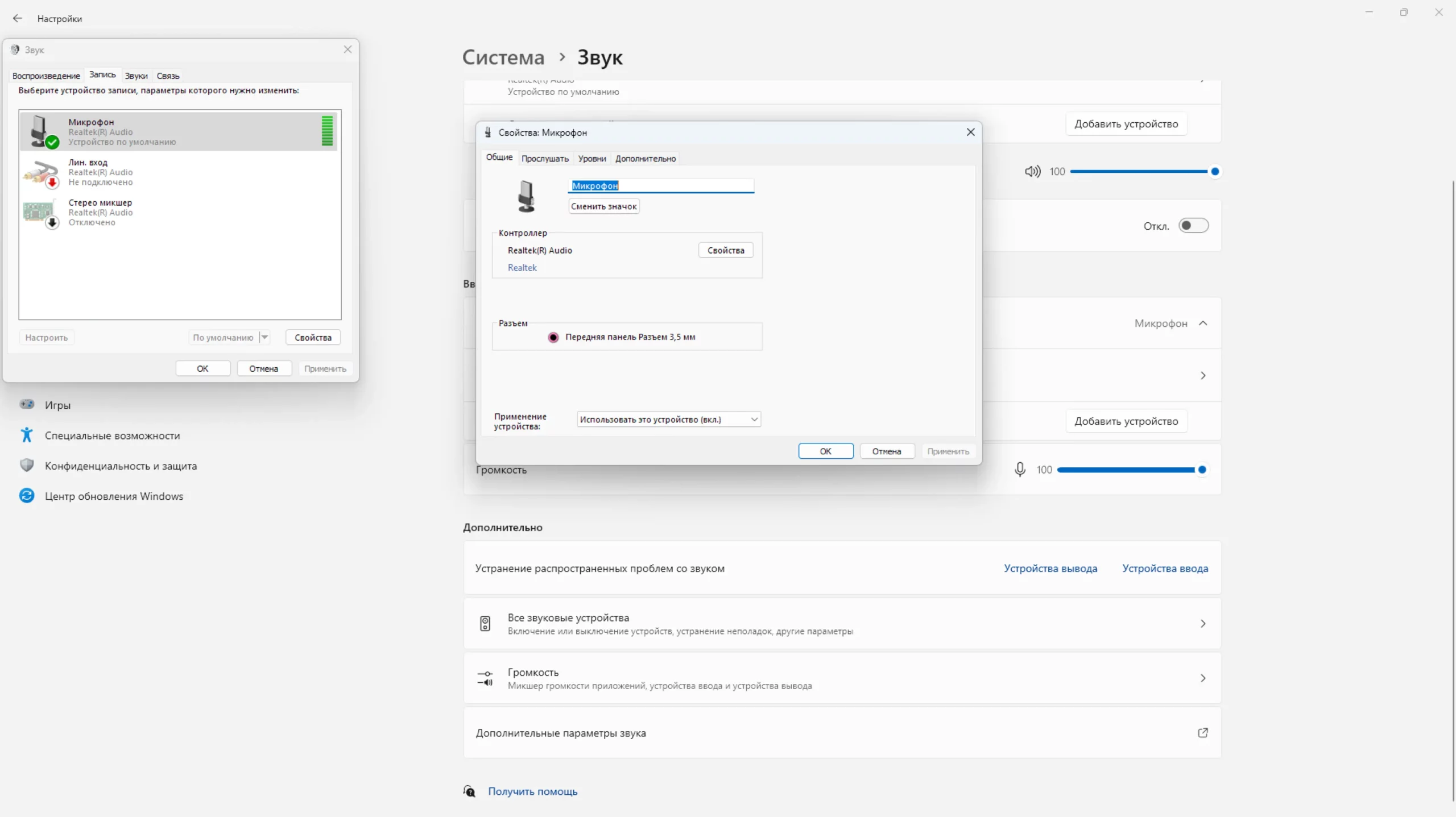
Task: Click the speaker volume icon next to 100
Action: click(x=1032, y=171)
